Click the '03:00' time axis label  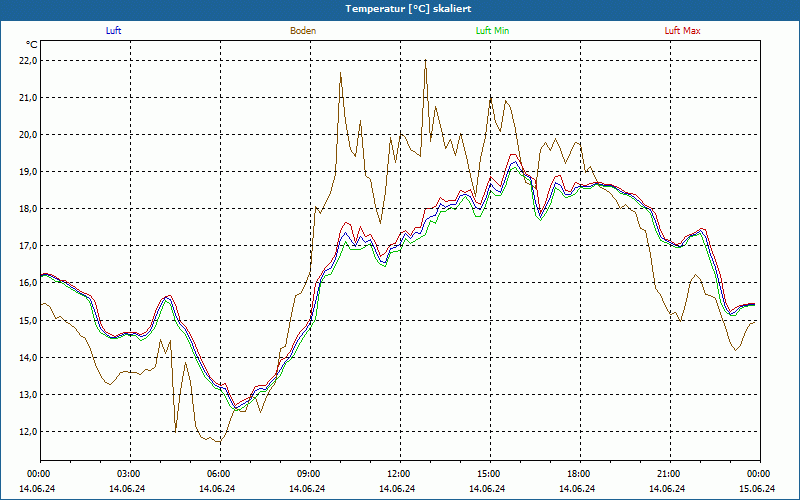131,474
